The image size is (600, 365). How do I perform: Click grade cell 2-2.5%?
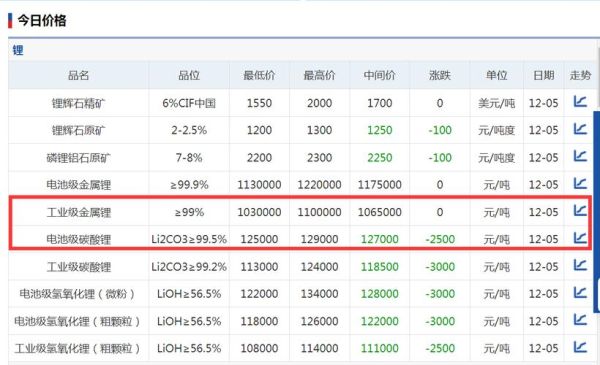tap(189, 130)
